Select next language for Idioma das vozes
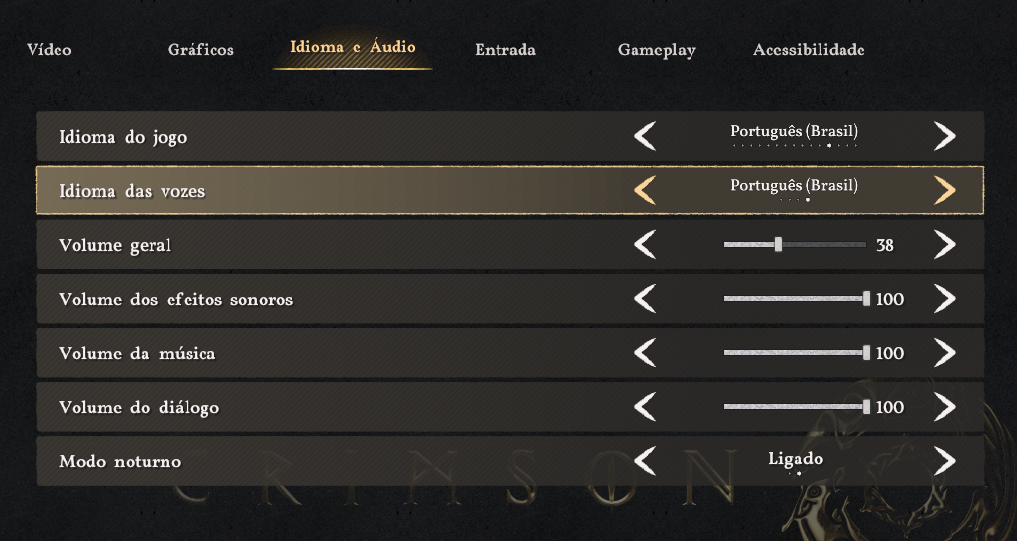Screen dimensions: 1017x541 click(x=945, y=190)
